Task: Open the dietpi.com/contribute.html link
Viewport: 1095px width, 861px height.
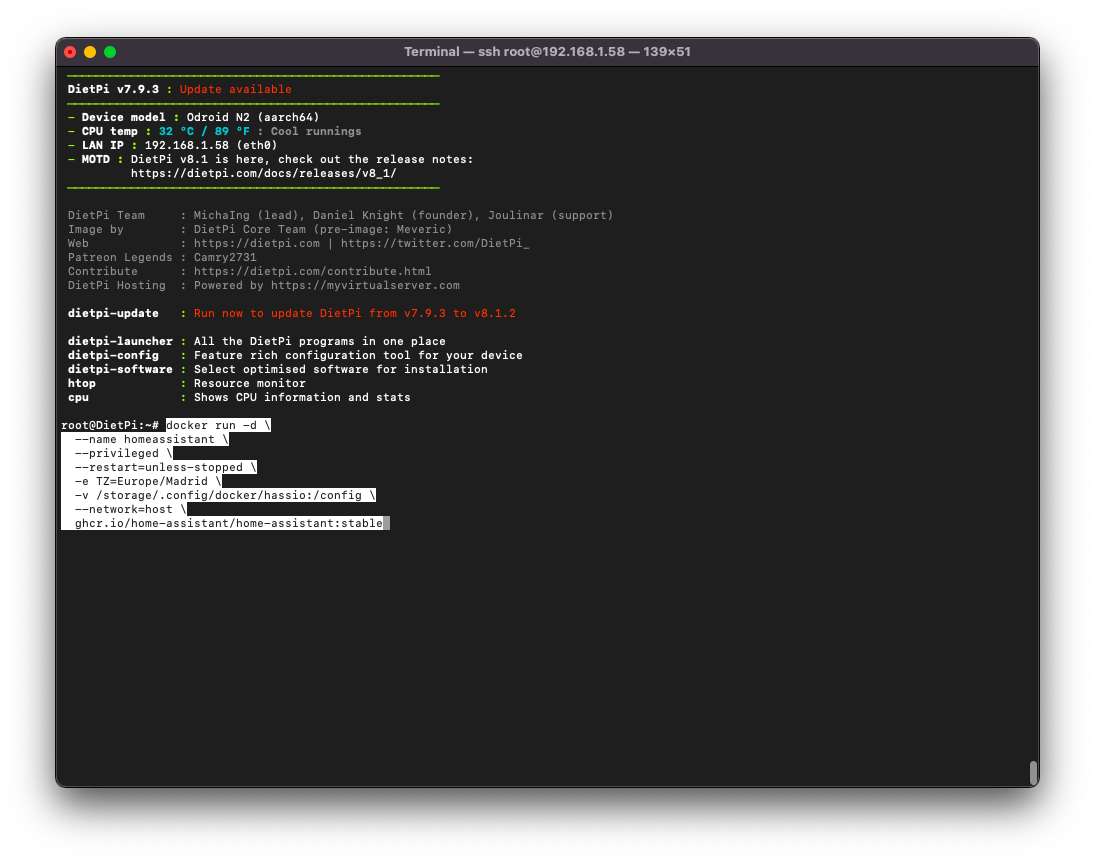Action: 312,271
